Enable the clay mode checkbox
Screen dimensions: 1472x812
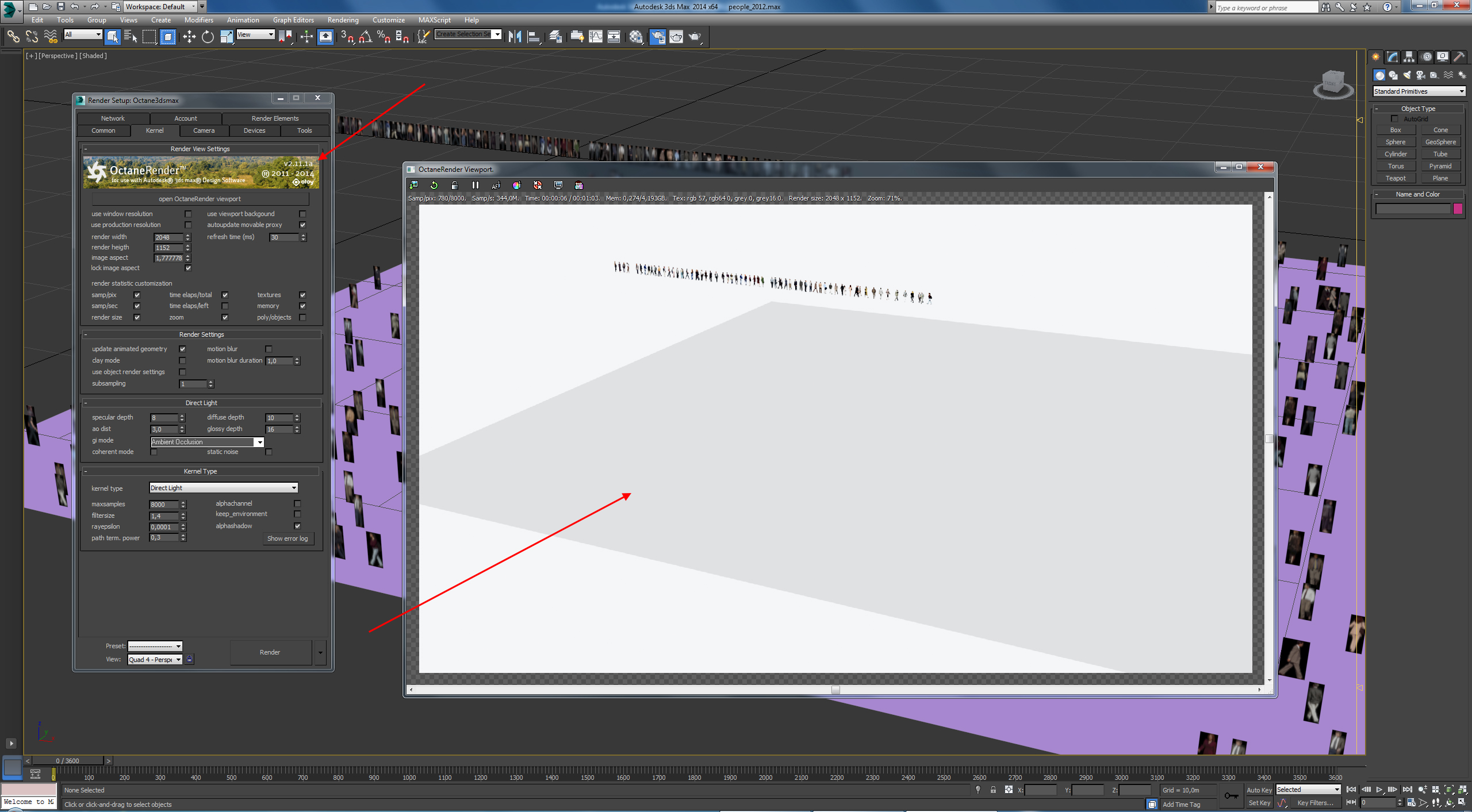[x=182, y=360]
